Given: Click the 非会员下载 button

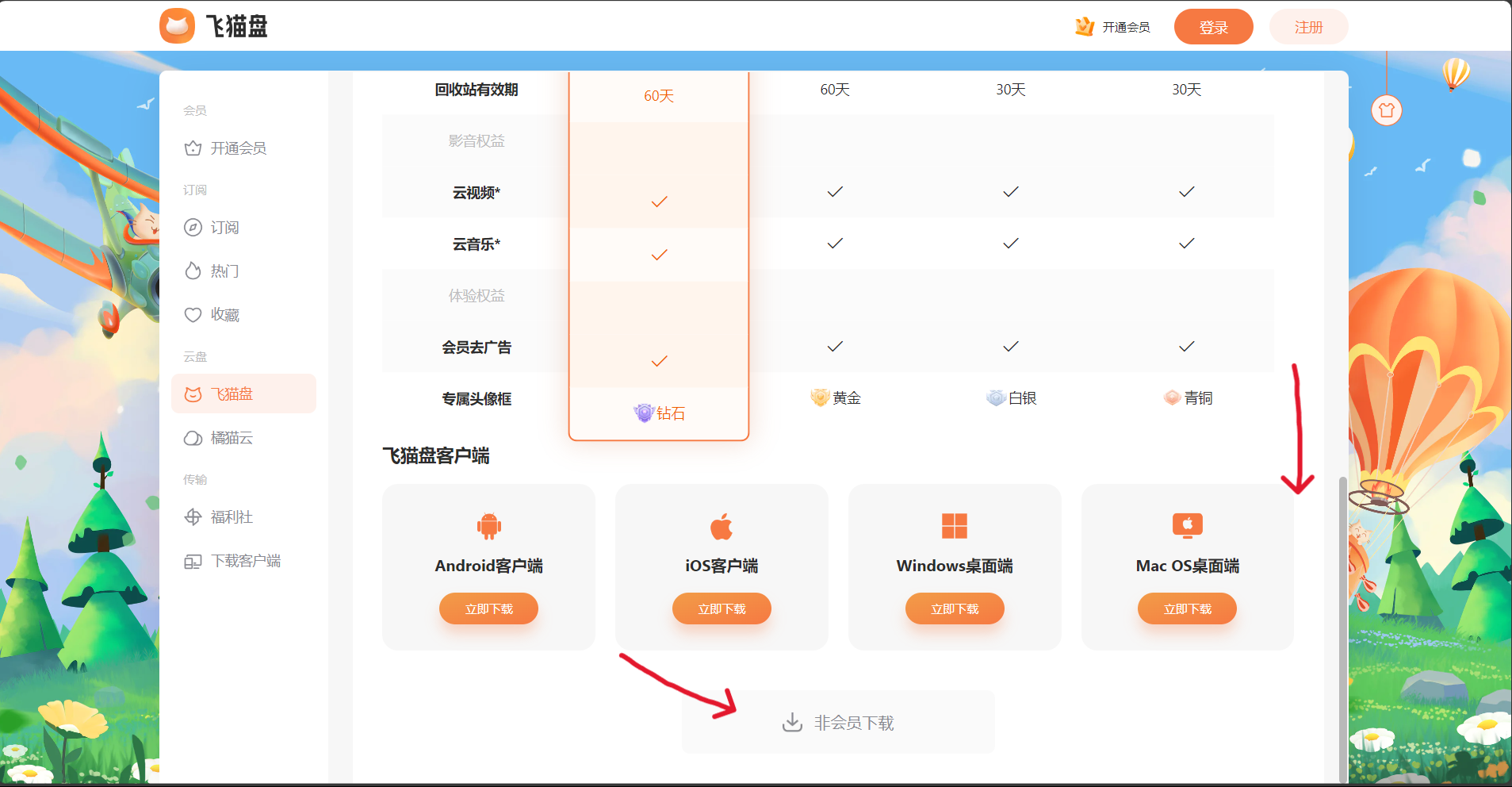Looking at the screenshot, I should [x=838, y=723].
